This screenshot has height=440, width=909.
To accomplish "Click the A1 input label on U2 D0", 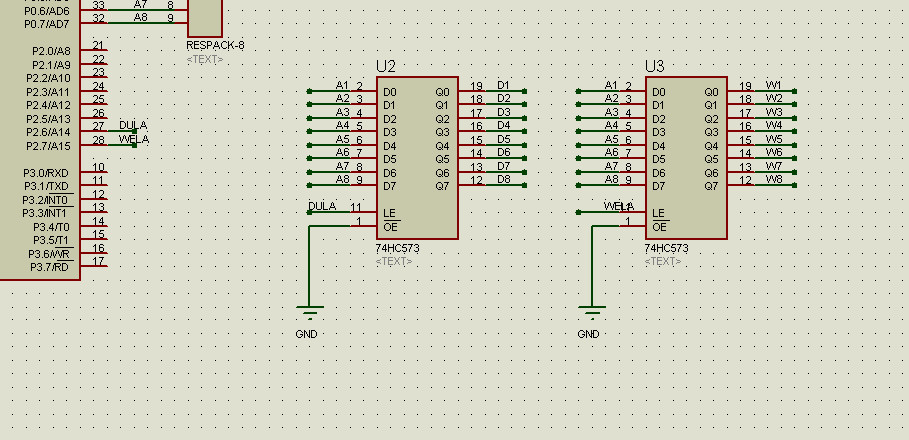I will (x=342, y=85).
